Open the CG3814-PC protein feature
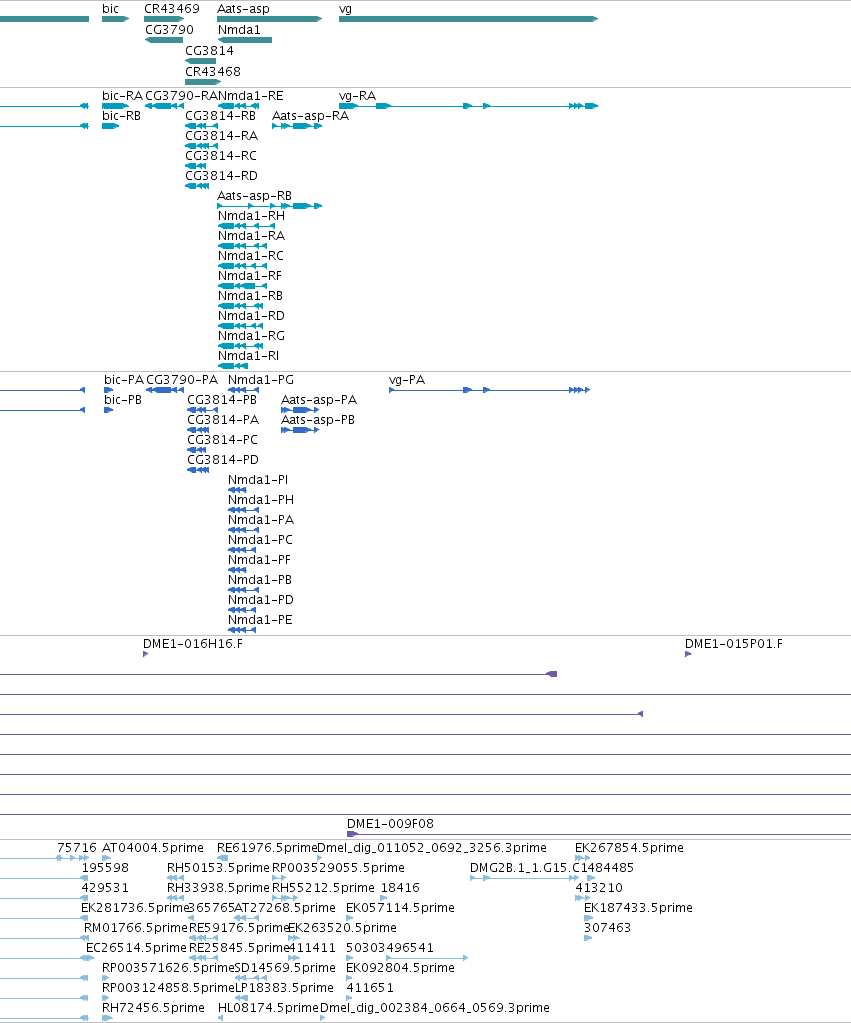Image resolution: width=851 pixels, height=1023 pixels. point(197,450)
